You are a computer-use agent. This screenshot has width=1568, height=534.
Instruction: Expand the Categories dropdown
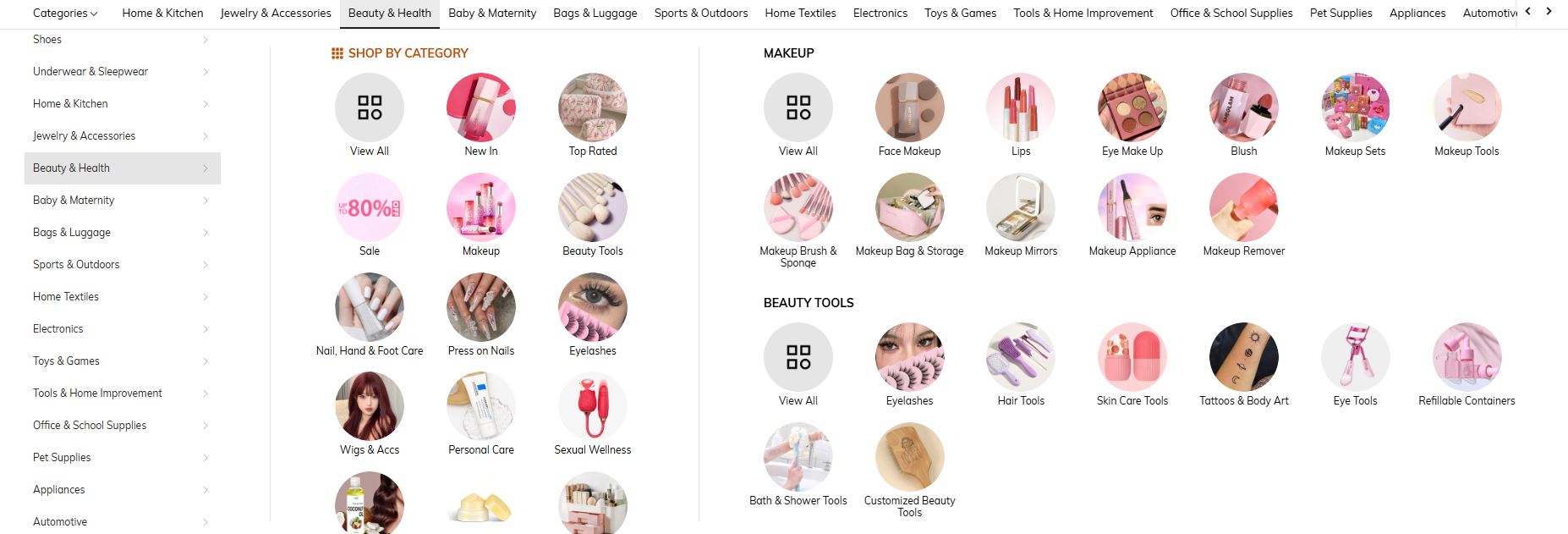[x=65, y=14]
